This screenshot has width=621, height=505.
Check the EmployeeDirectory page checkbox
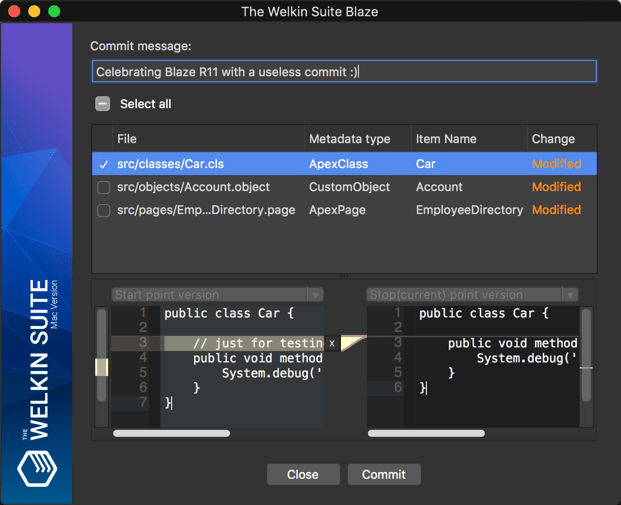click(103, 210)
